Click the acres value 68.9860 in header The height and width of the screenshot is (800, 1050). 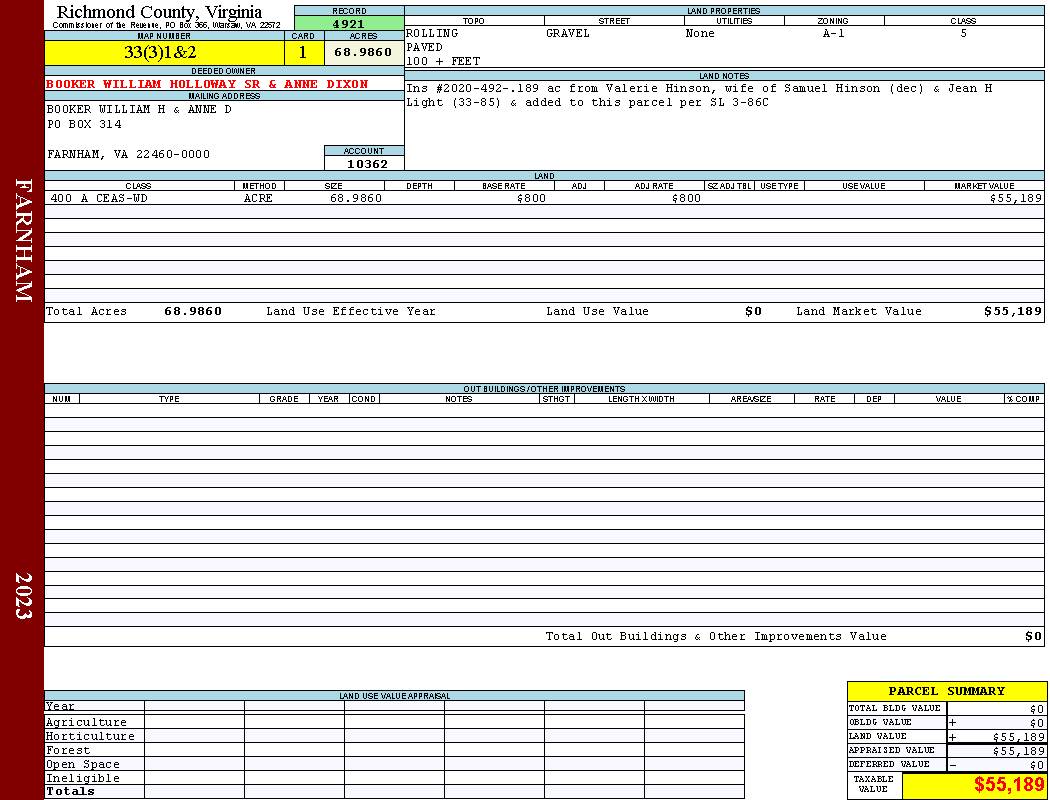[x=363, y=52]
